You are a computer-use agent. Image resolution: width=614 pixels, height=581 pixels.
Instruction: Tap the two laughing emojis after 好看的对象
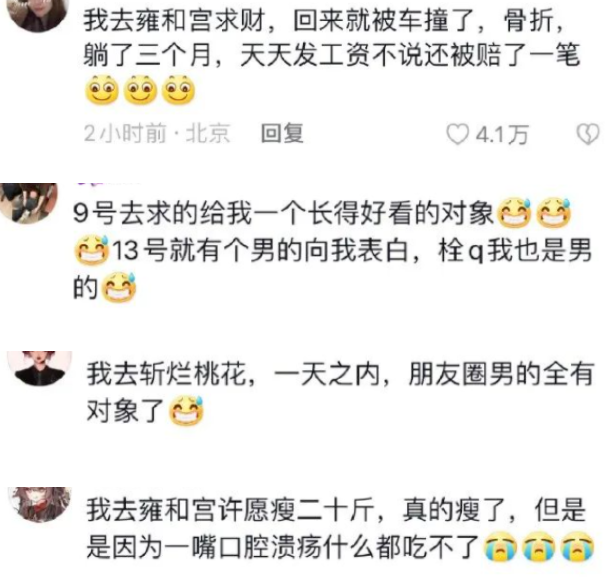click(x=534, y=213)
